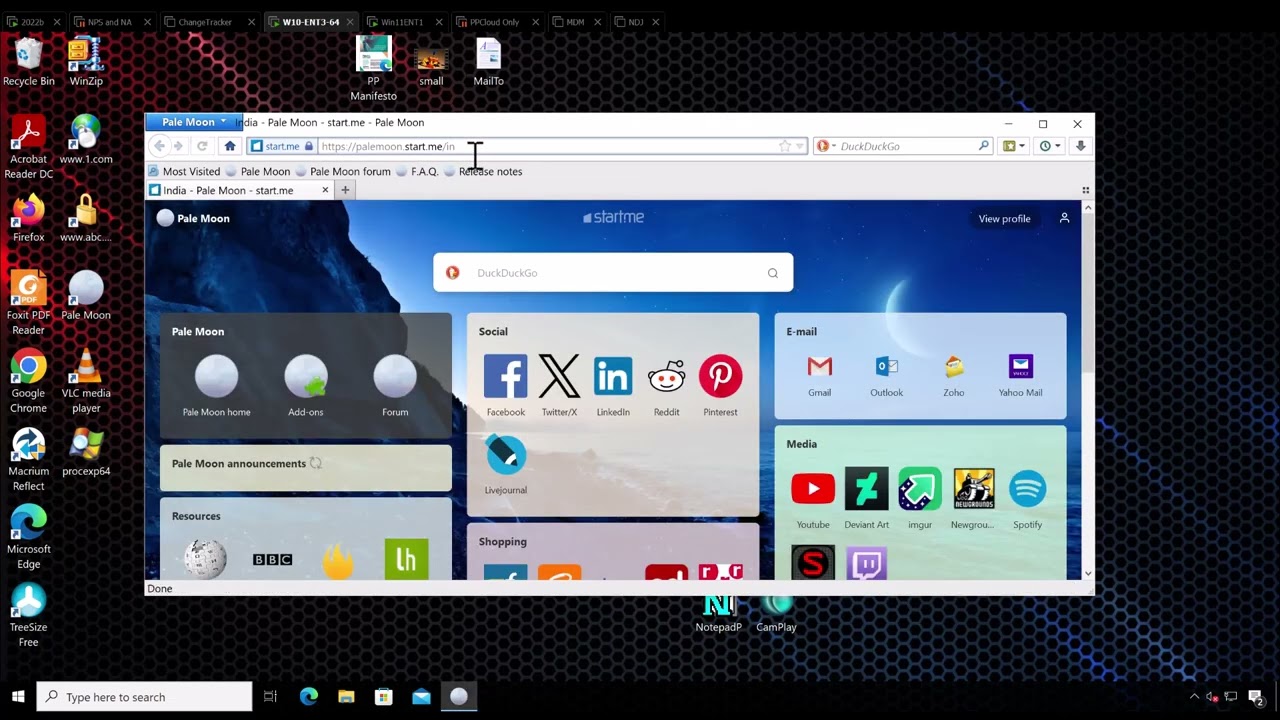Open the History toolbar dropdown

[1049, 146]
